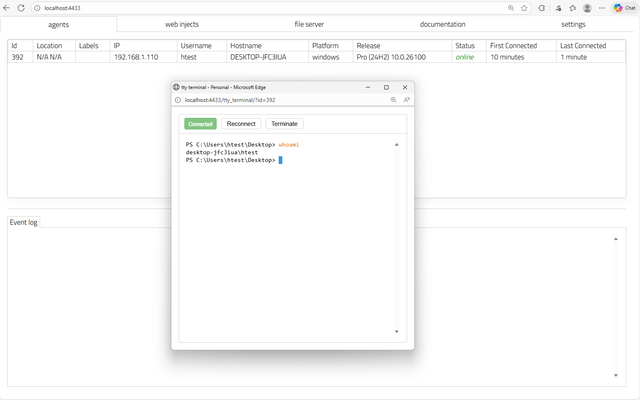Image resolution: width=640 pixels, height=400 pixels.
Task: View site info icon in main address bar
Action: tap(37, 8)
